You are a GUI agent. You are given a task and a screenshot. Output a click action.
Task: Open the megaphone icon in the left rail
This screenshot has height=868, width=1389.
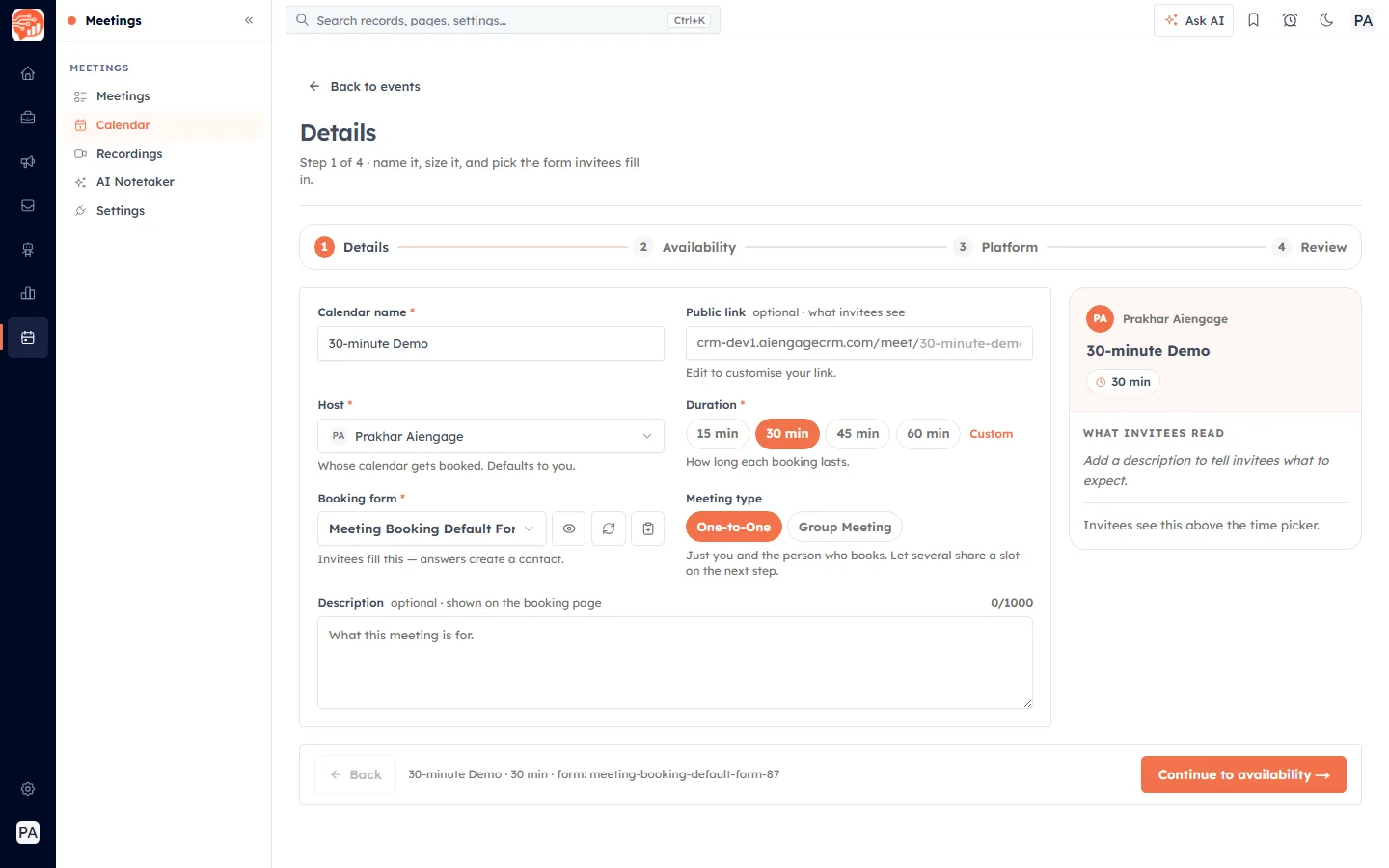coord(28,162)
